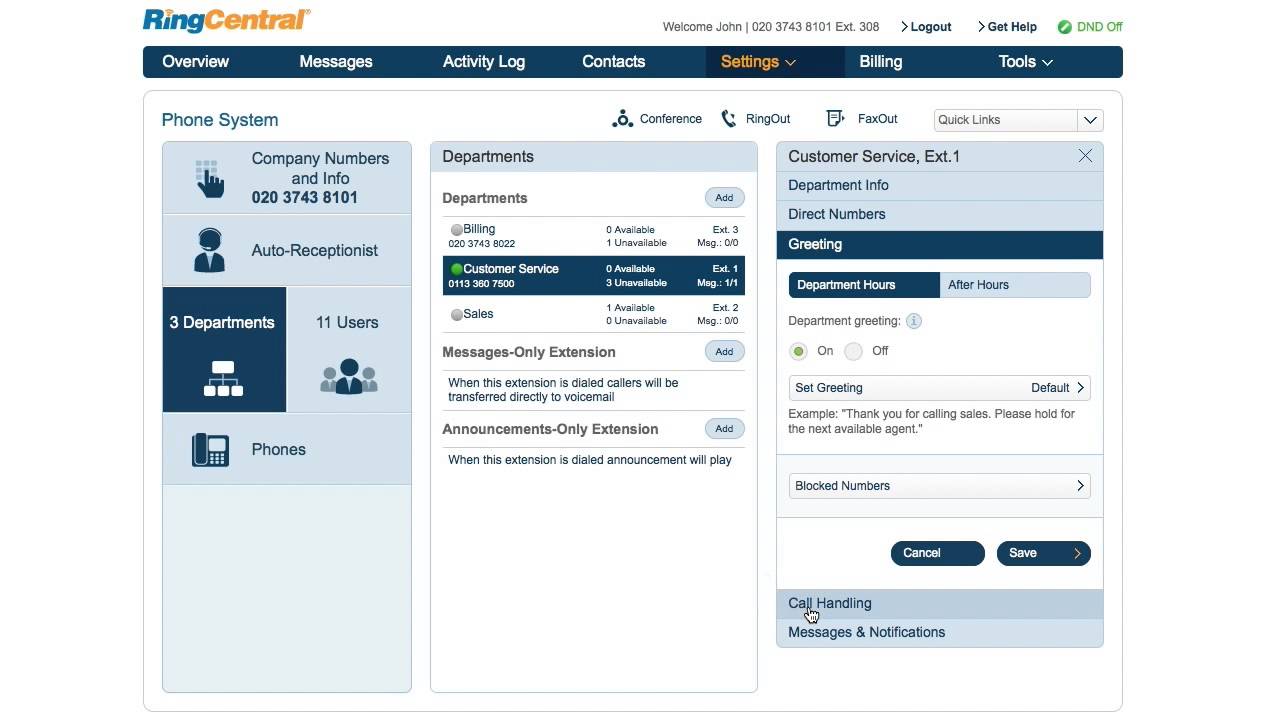Select the On radio for department greeting
This screenshot has width=1280, height=720.
click(798, 351)
